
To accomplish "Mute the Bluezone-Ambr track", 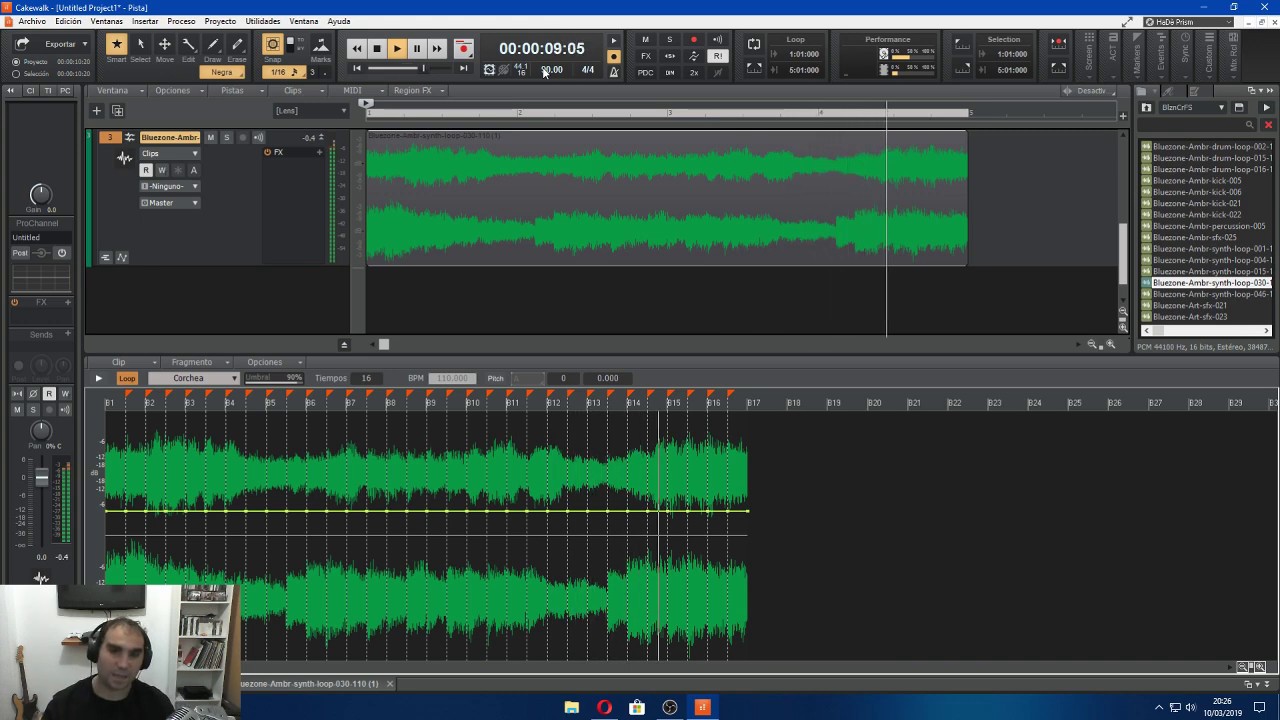I will (211, 137).
